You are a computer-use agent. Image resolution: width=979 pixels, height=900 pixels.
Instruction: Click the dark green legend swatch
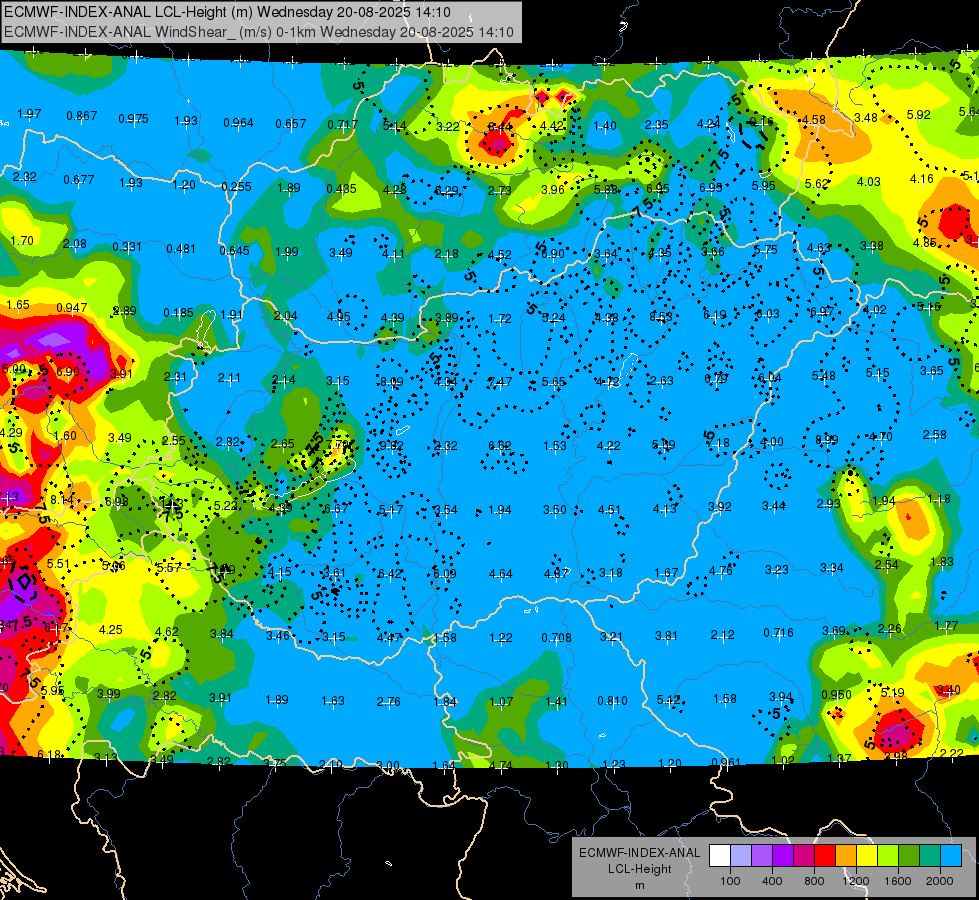[x=908, y=856]
